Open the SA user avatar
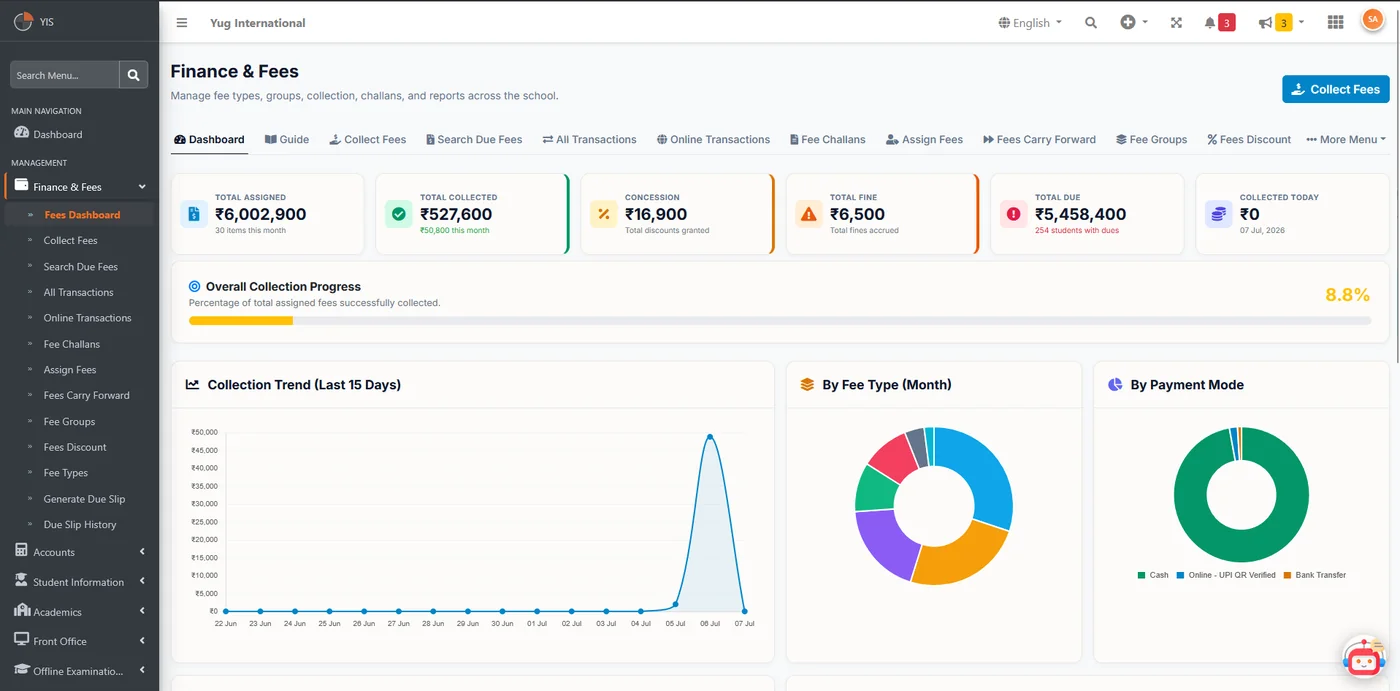 click(x=1372, y=20)
